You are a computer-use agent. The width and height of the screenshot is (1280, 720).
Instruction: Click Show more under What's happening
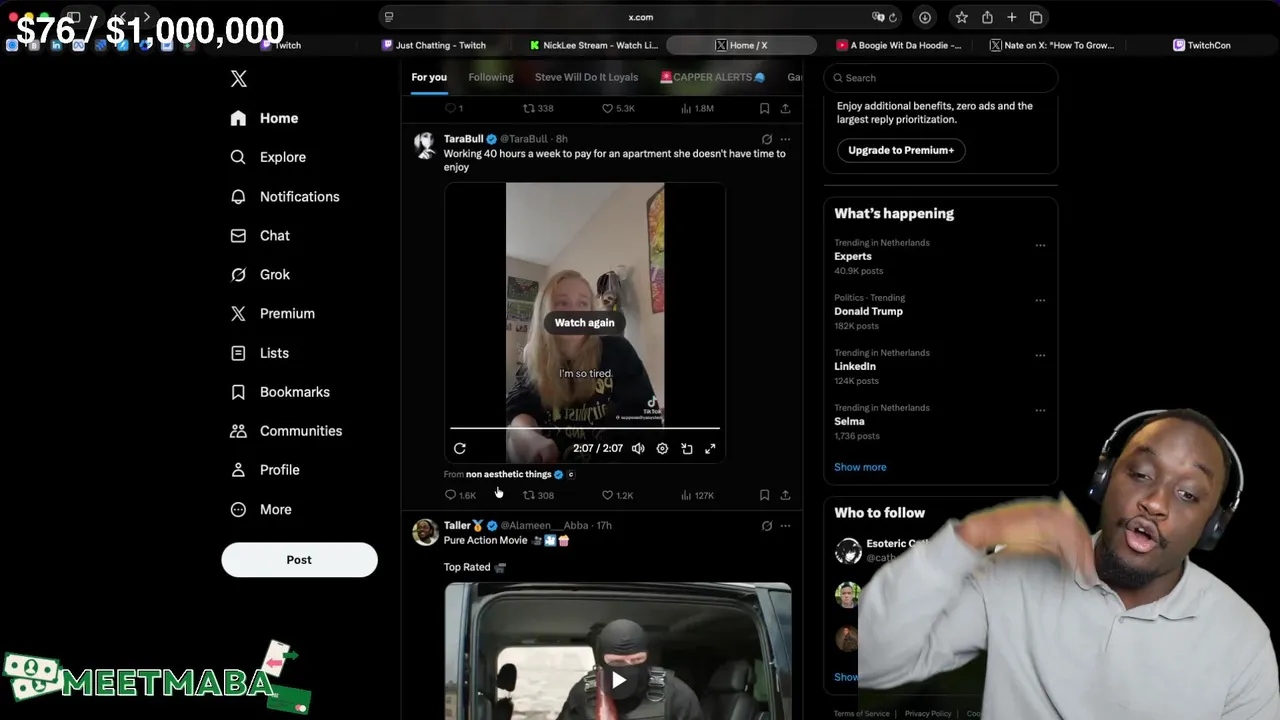(x=860, y=467)
